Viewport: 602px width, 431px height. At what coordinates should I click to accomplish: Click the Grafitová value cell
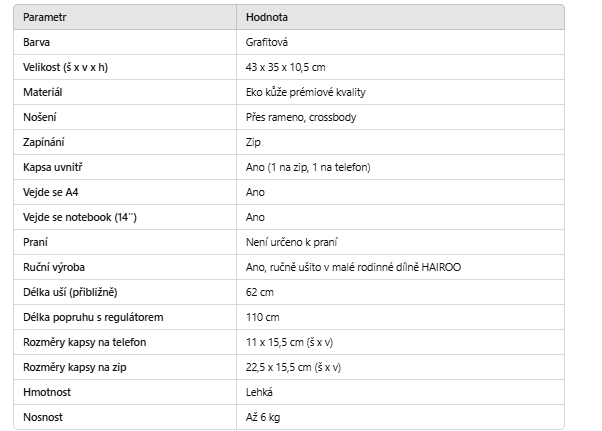(267, 42)
